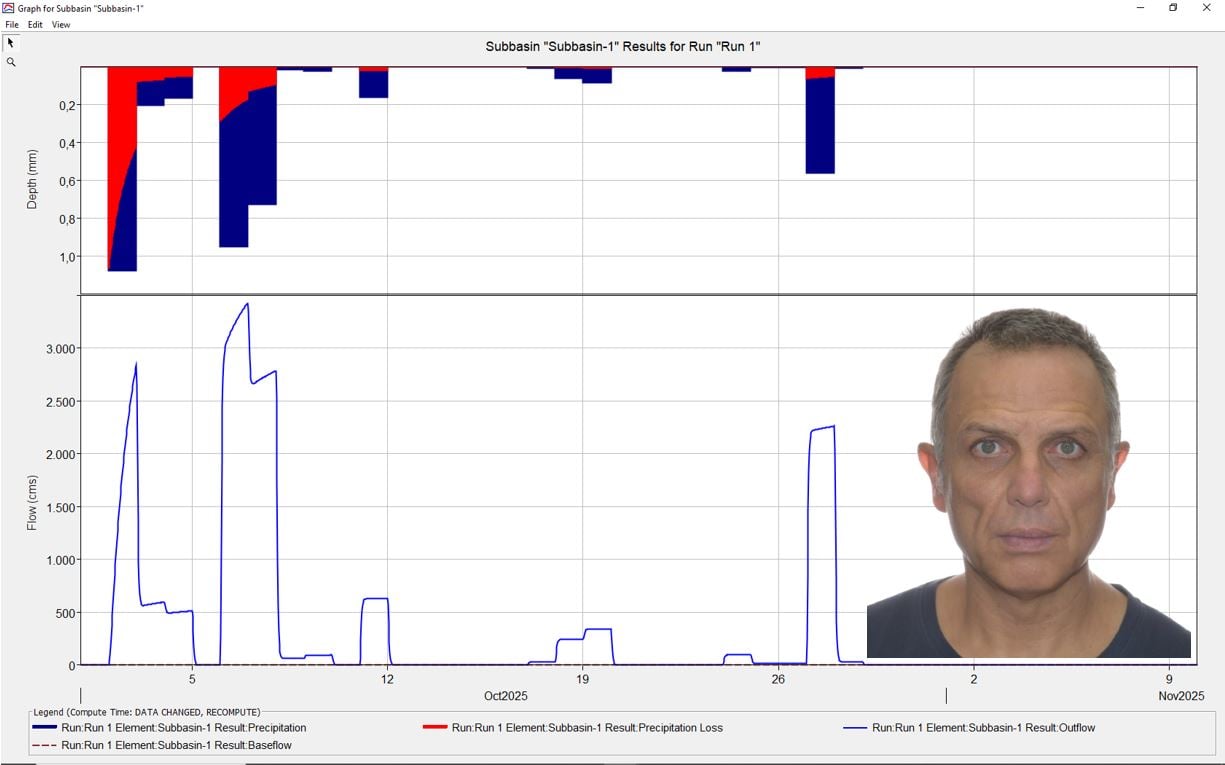Select the Outflow legend entry
This screenshot has height=765, width=1225.
point(983,728)
